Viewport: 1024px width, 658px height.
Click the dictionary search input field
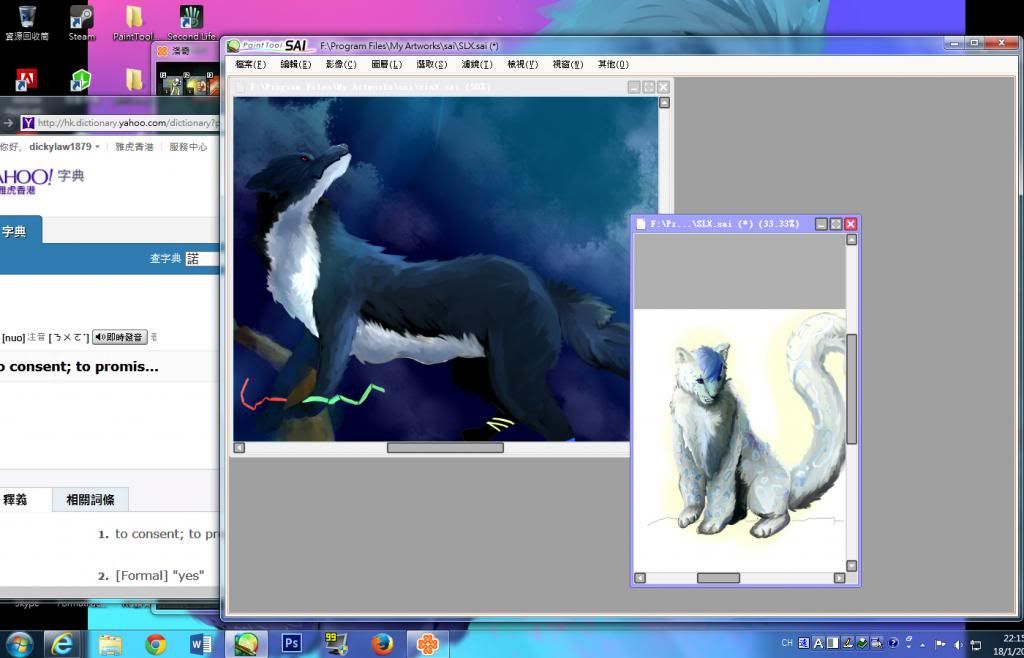coord(201,258)
